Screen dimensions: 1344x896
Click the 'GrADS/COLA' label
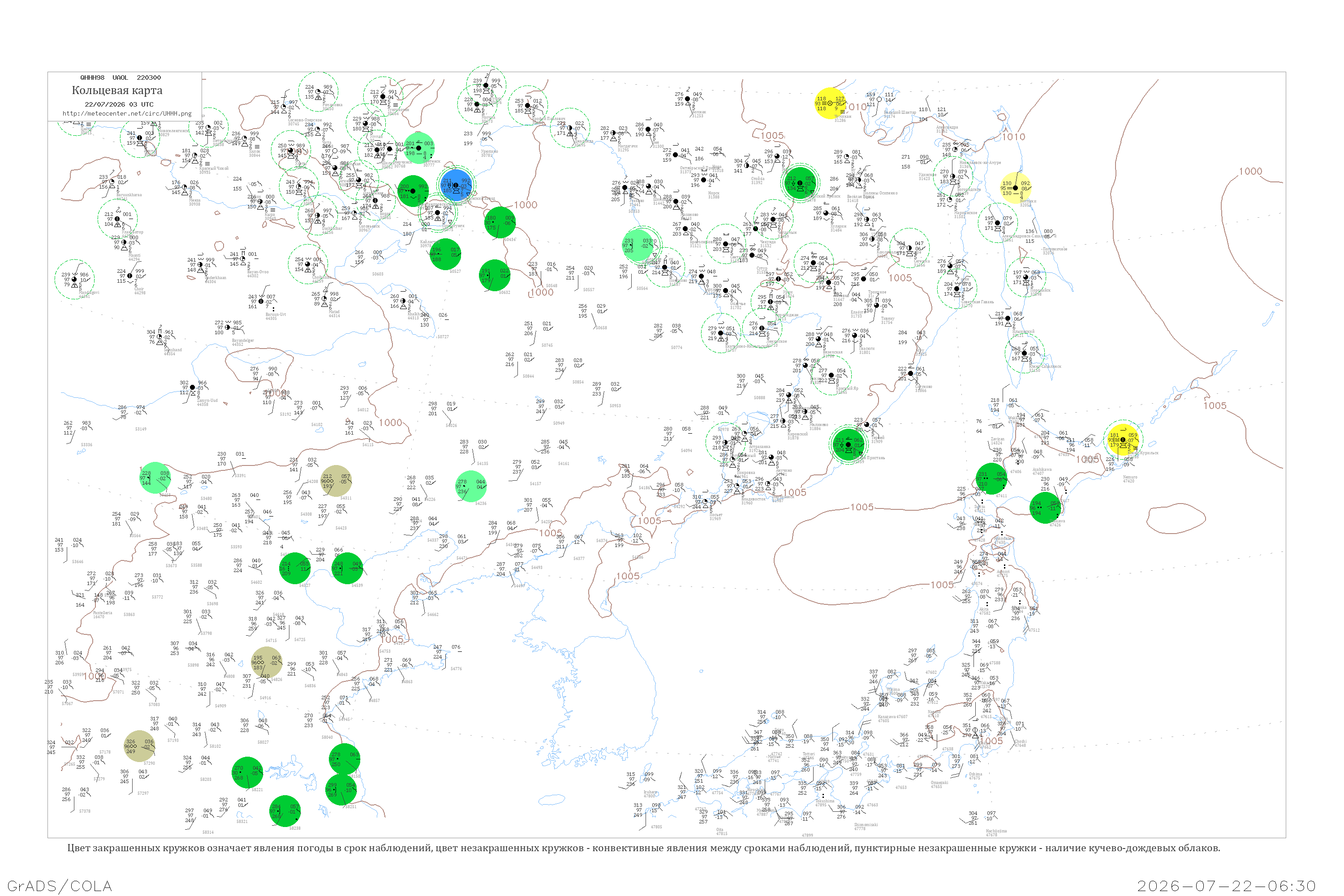click(60, 886)
